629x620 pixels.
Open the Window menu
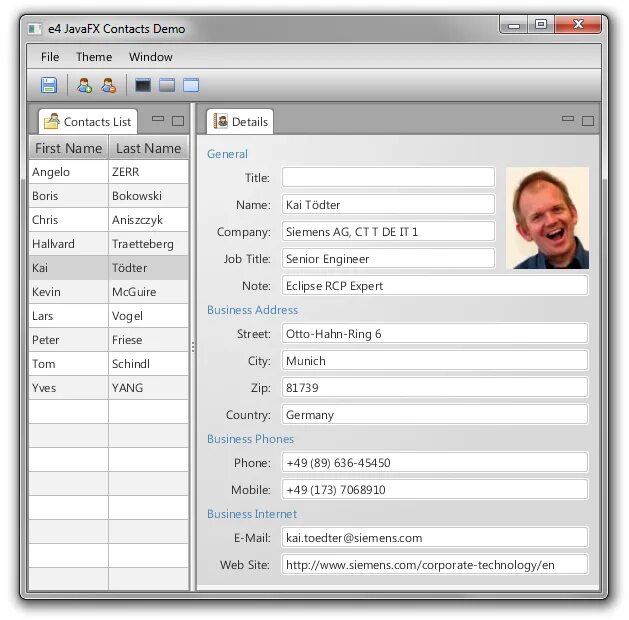150,57
